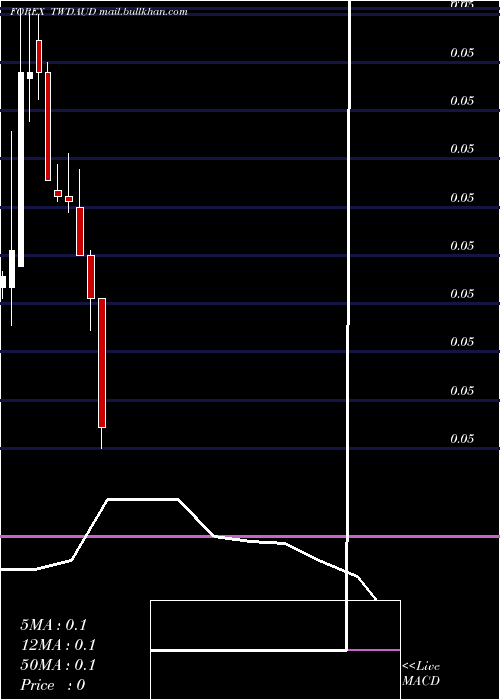The width and height of the screenshot is (500, 700).
Task: Click the 50MA : 0.1 value
Action: click(58, 665)
